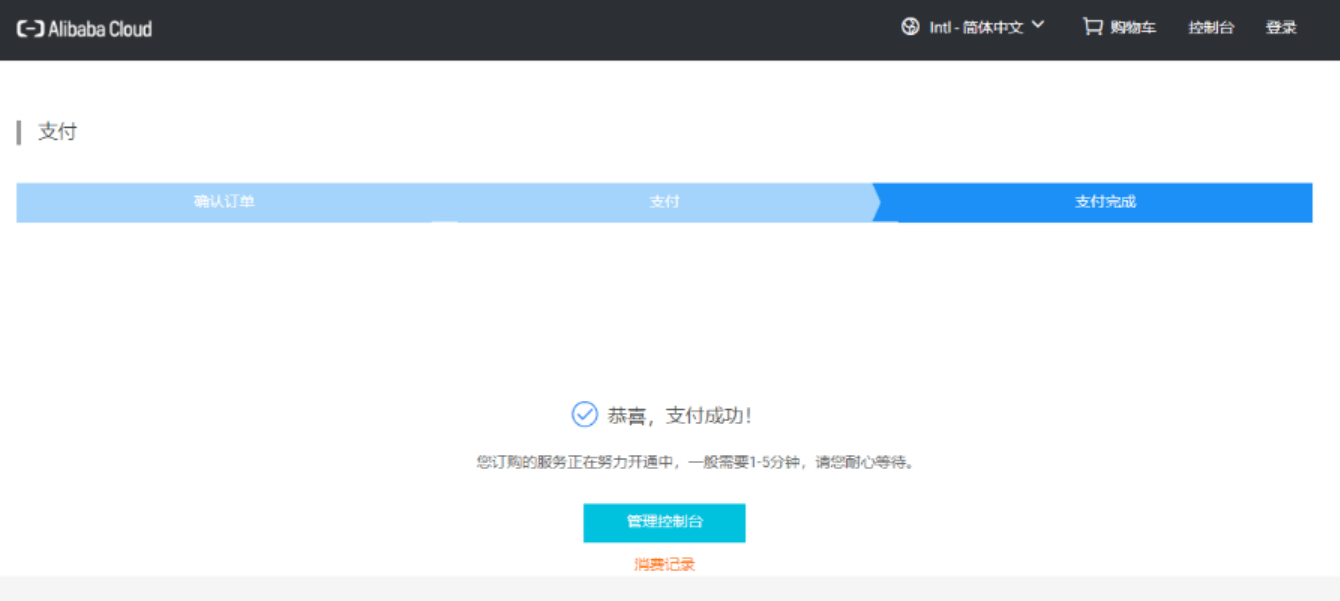
Task: Go to 控制台 in the header
Action: (1211, 28)
